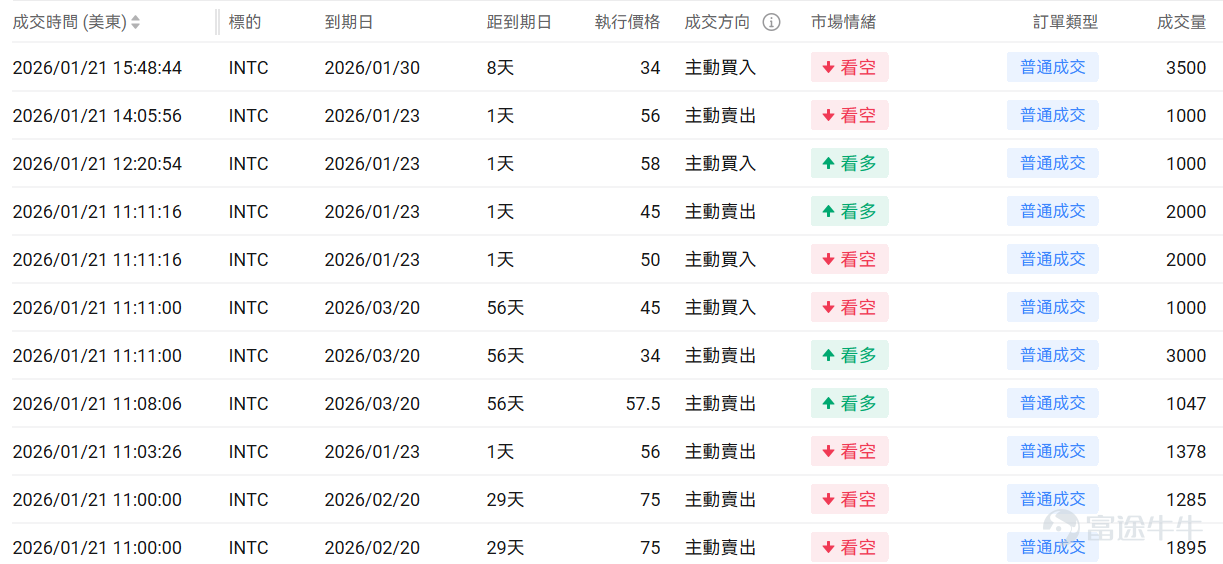The image size is (1223, 564).
Task: Click the volume value 3500
Action: 1186,68
